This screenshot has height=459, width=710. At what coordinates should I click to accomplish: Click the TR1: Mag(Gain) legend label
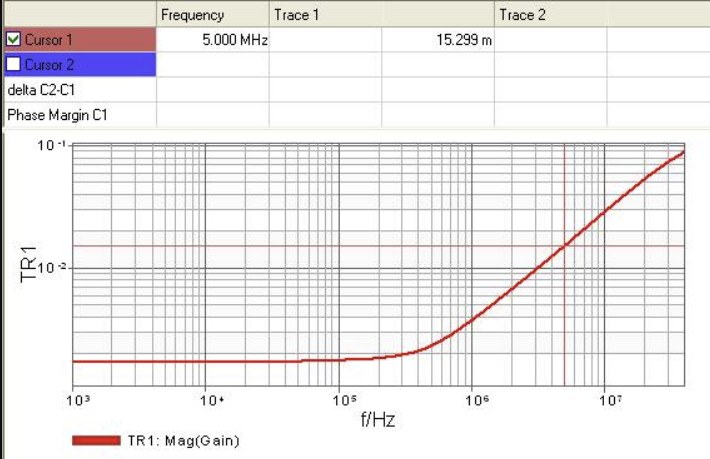pyautogui.click(x=183, y=440)
